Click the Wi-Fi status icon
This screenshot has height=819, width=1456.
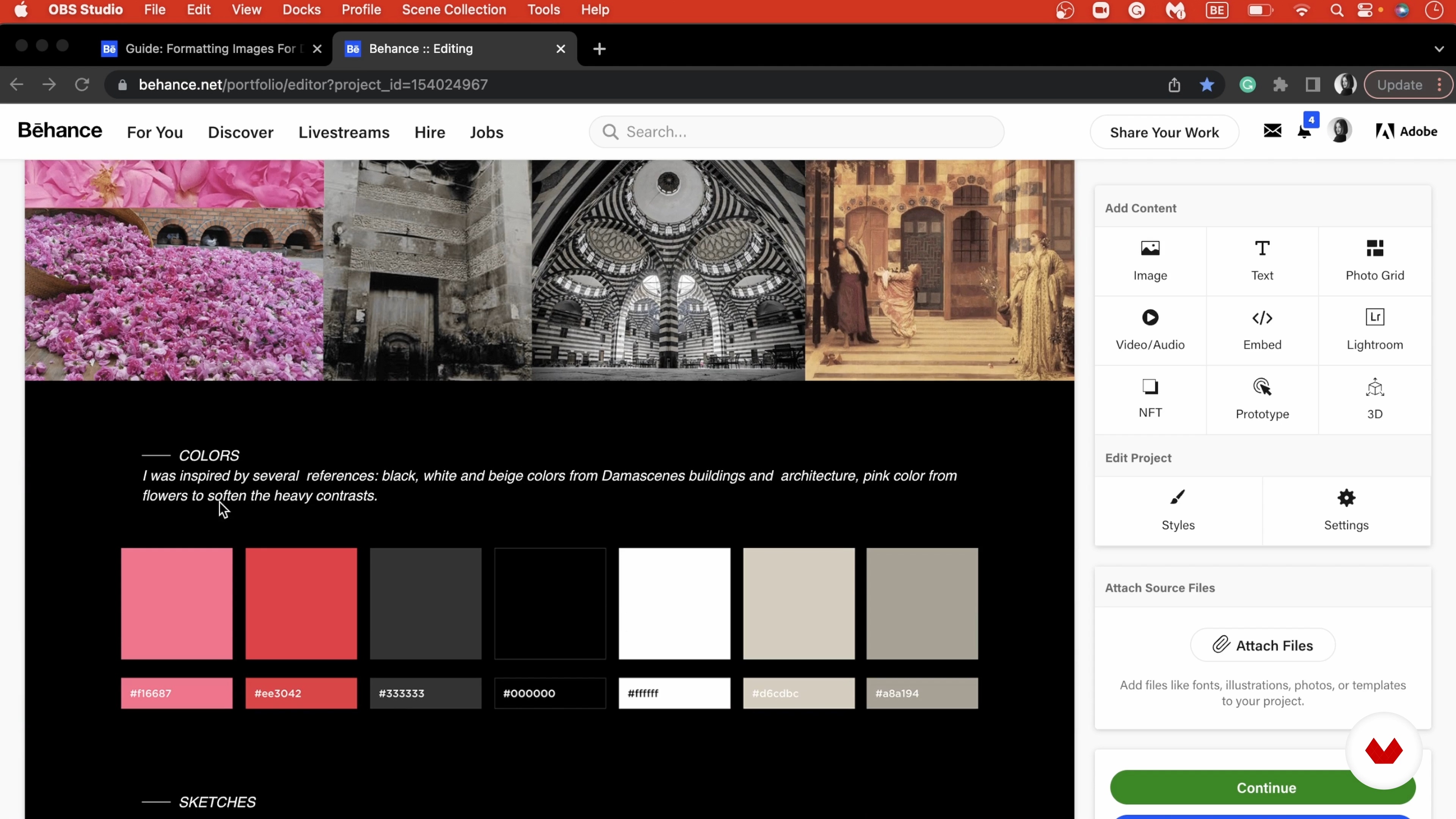coord(1301,10)
